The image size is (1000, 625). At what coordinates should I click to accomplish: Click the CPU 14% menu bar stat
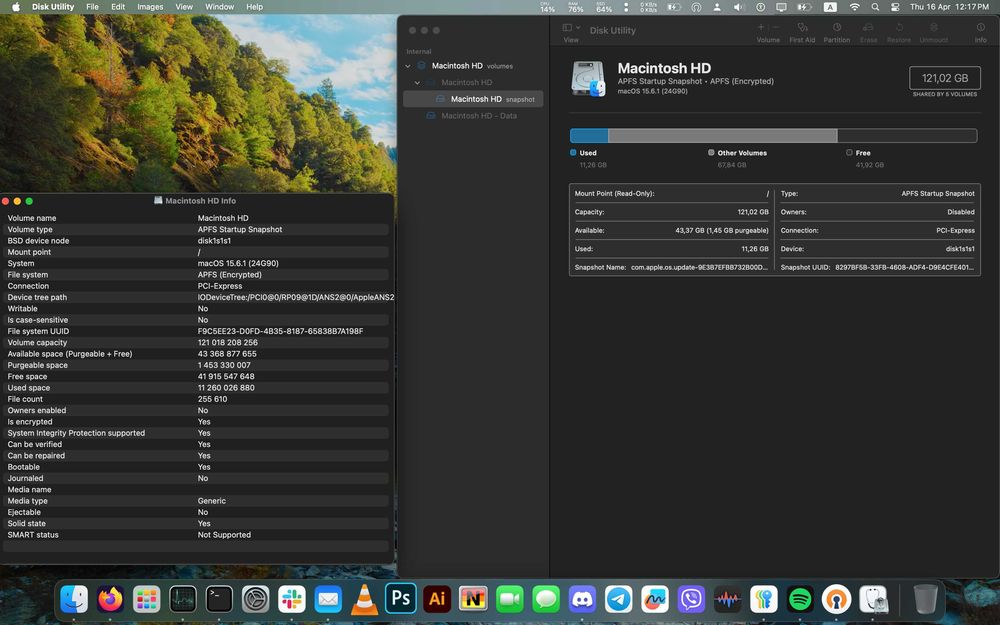tap(547, 7)
